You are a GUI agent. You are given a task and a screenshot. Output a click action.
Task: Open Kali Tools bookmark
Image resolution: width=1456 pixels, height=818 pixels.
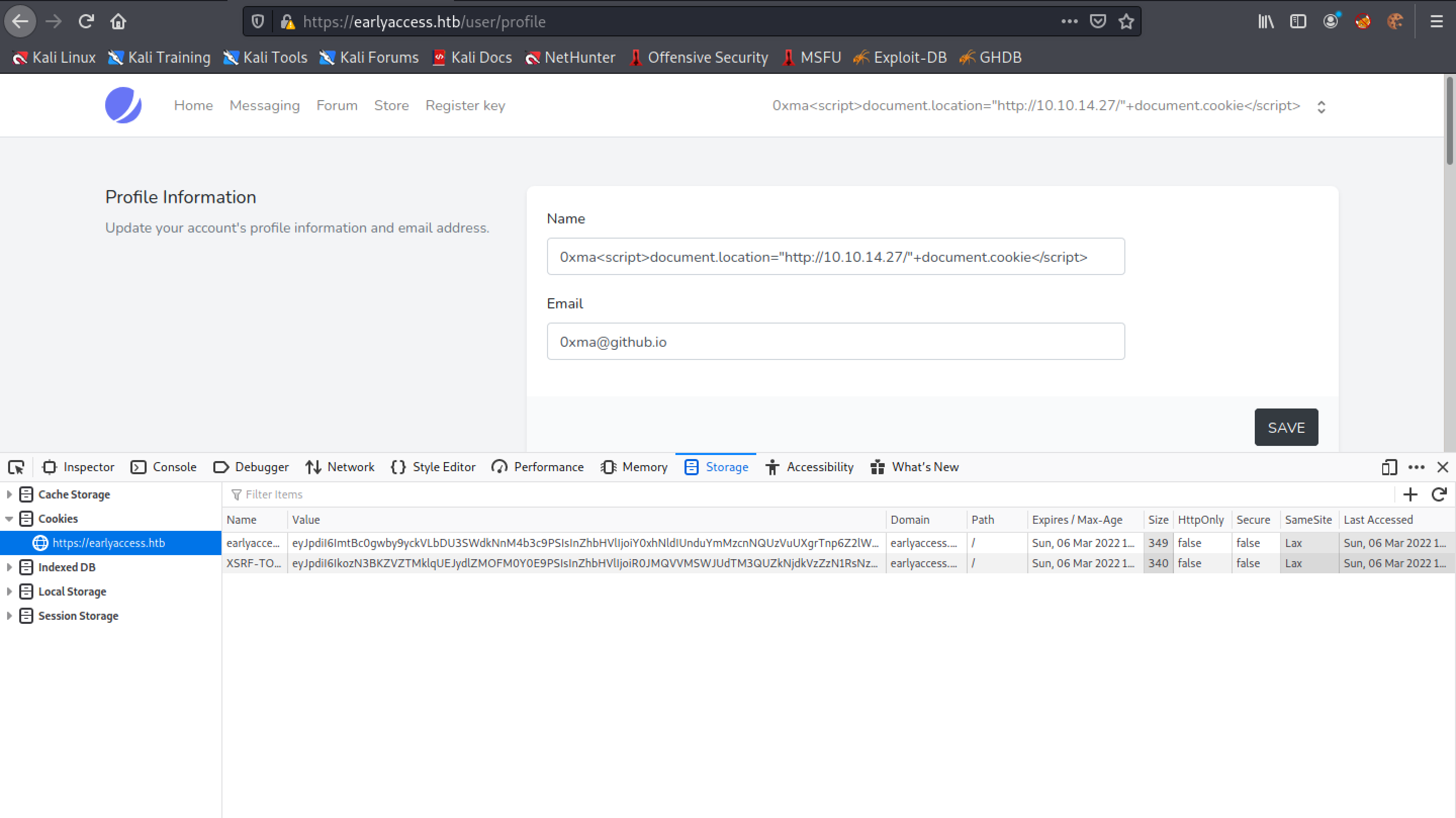click(265, 58)
